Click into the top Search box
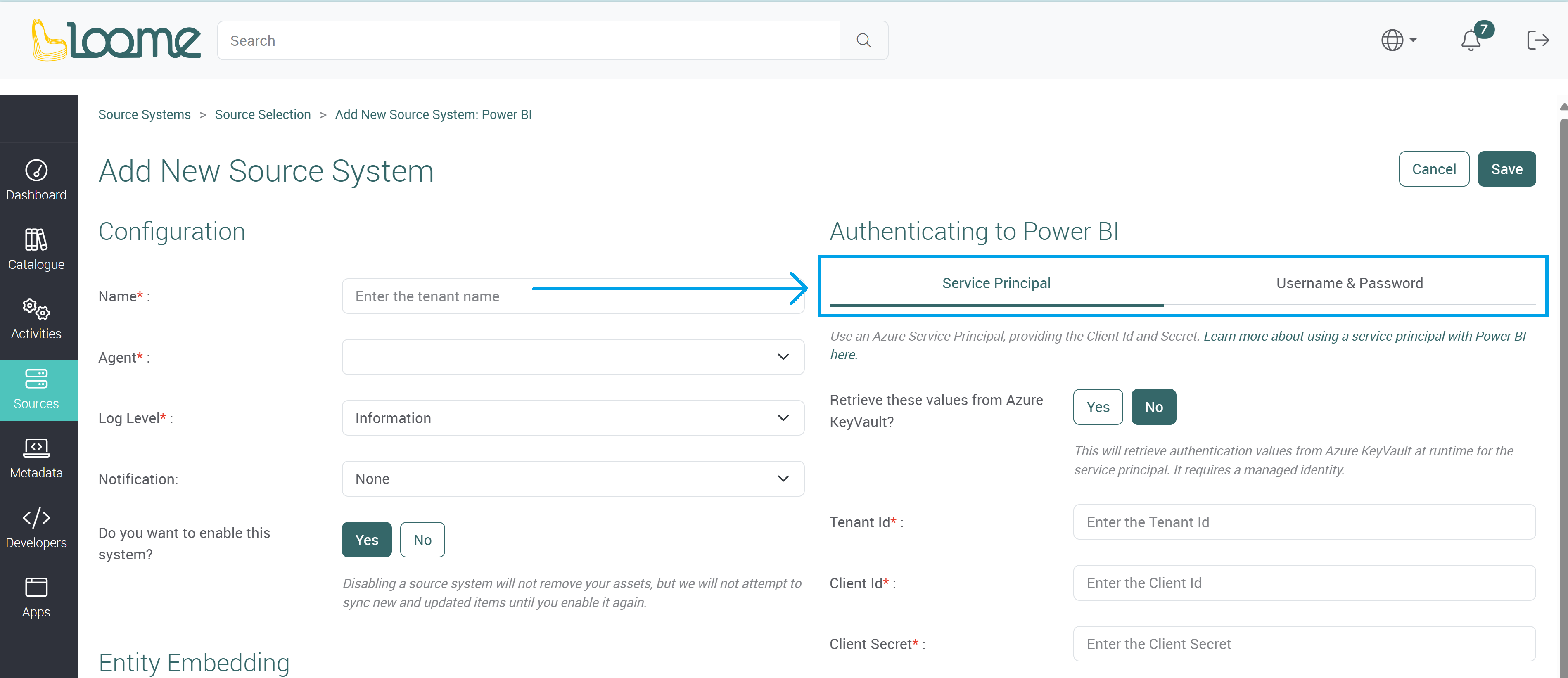1568x678 pixels. (x=528, y=41)
